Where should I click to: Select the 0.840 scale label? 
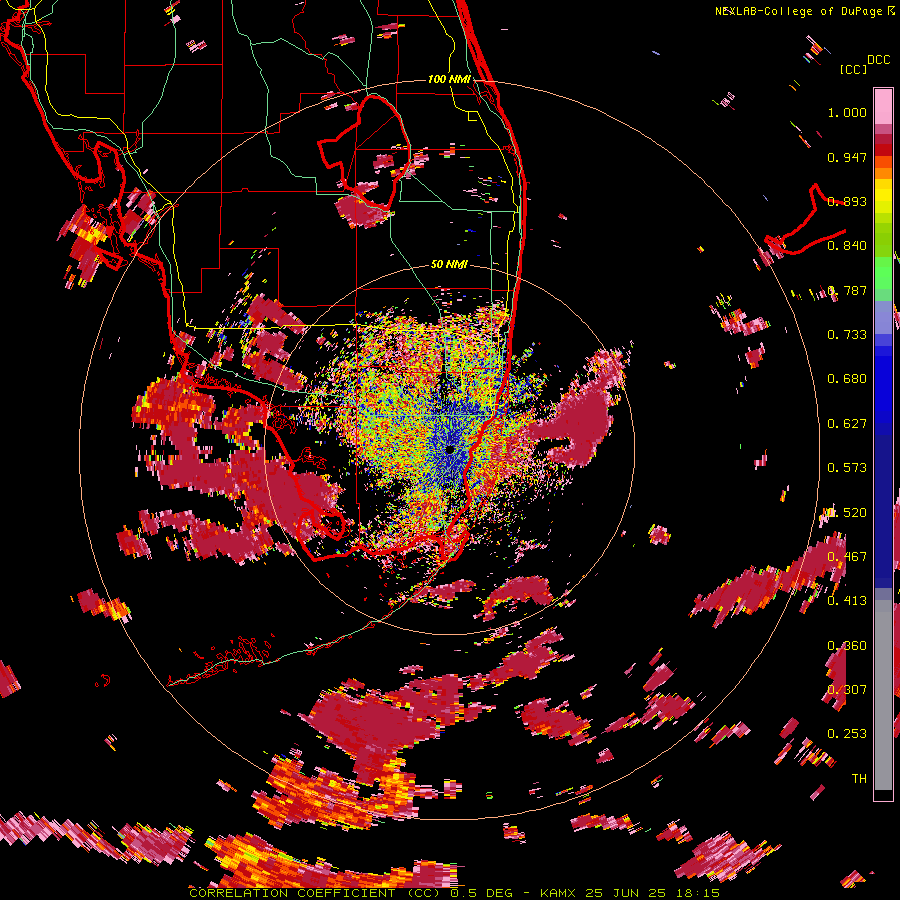(847, 246)
